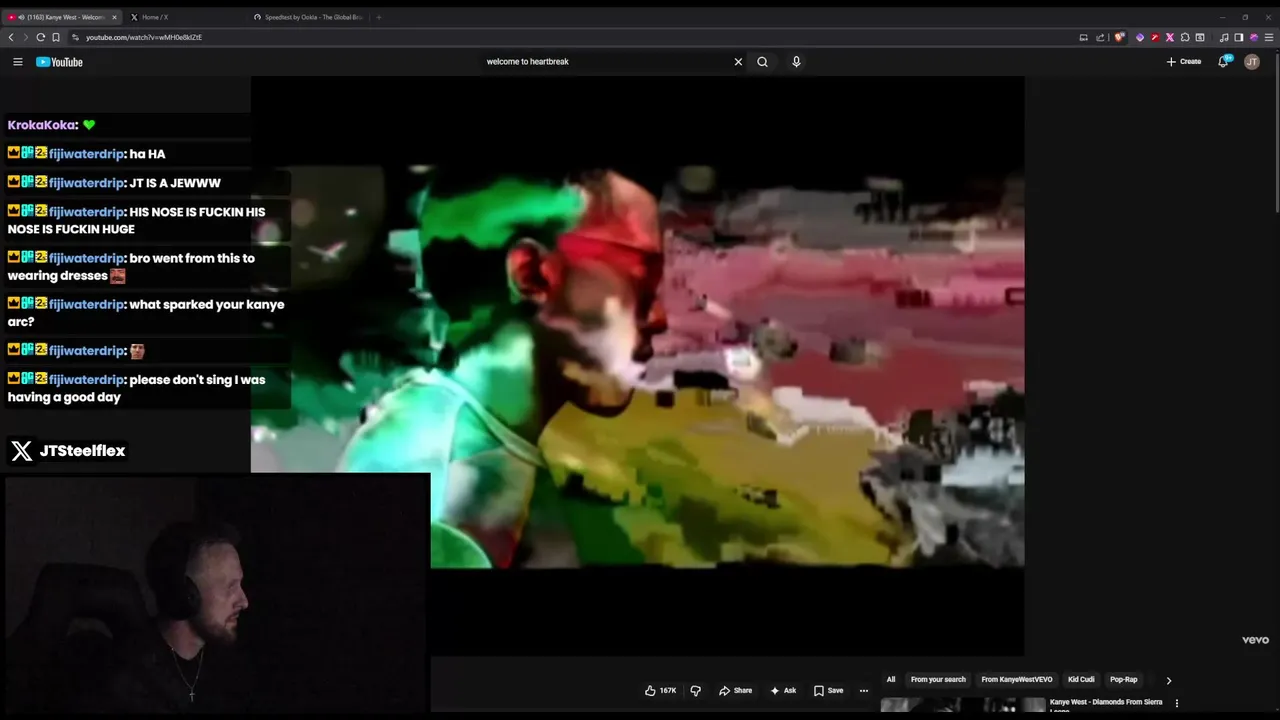Open the pink X extension icon

[1170, 37]
